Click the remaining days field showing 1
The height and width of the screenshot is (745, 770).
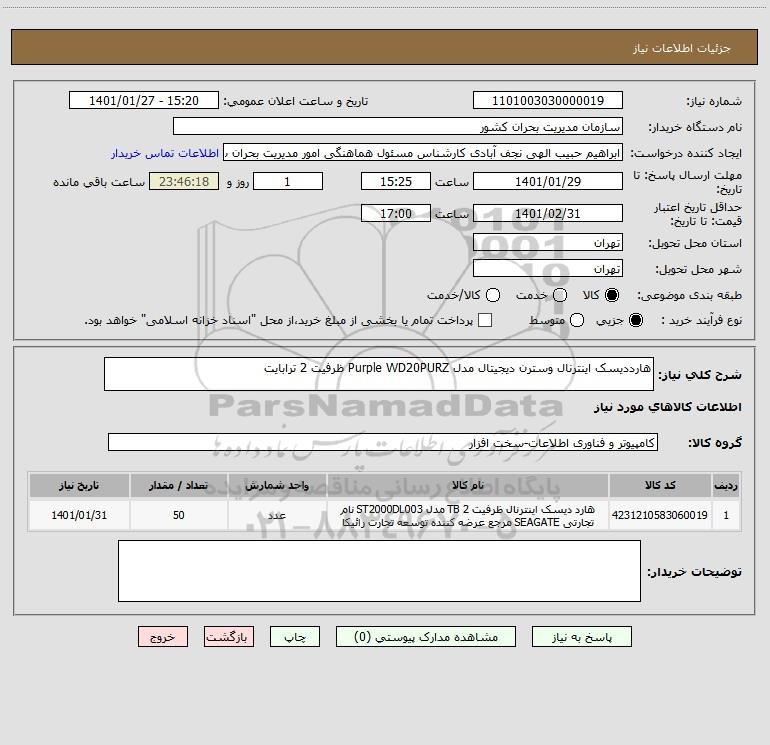pos(288,181)
